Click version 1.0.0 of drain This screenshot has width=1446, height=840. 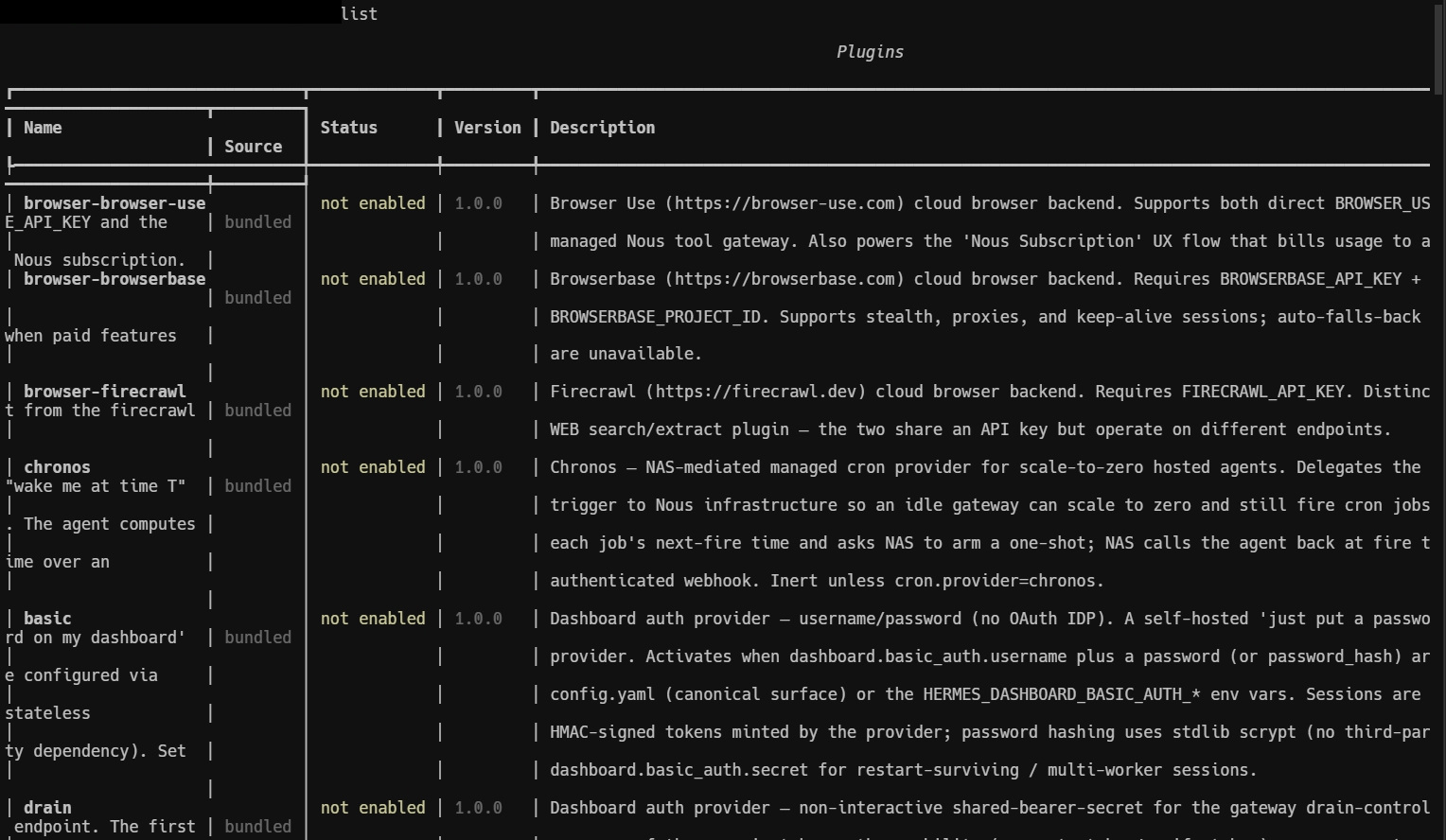[478, 808]
